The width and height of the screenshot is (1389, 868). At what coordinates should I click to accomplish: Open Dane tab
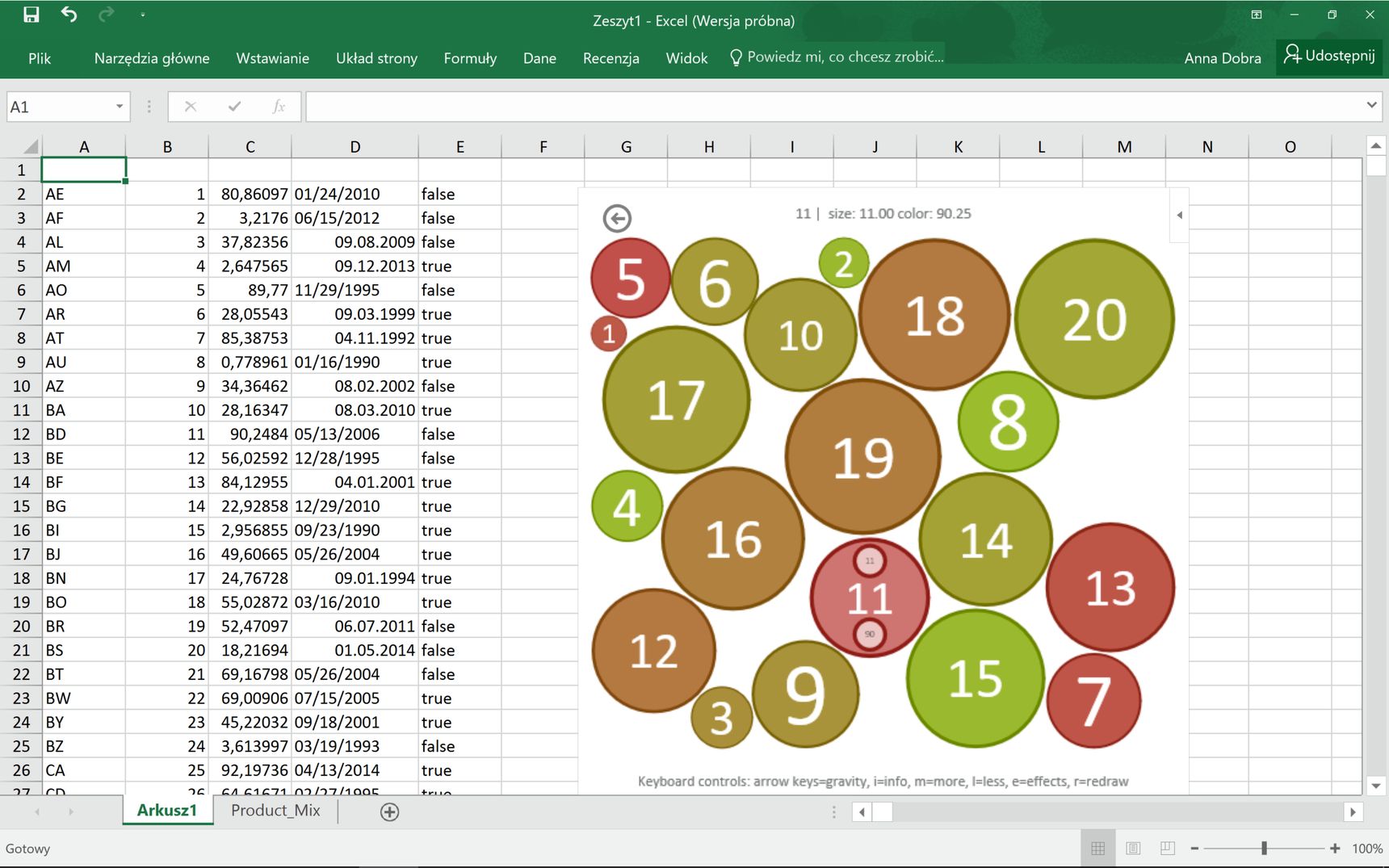(539, 58)
